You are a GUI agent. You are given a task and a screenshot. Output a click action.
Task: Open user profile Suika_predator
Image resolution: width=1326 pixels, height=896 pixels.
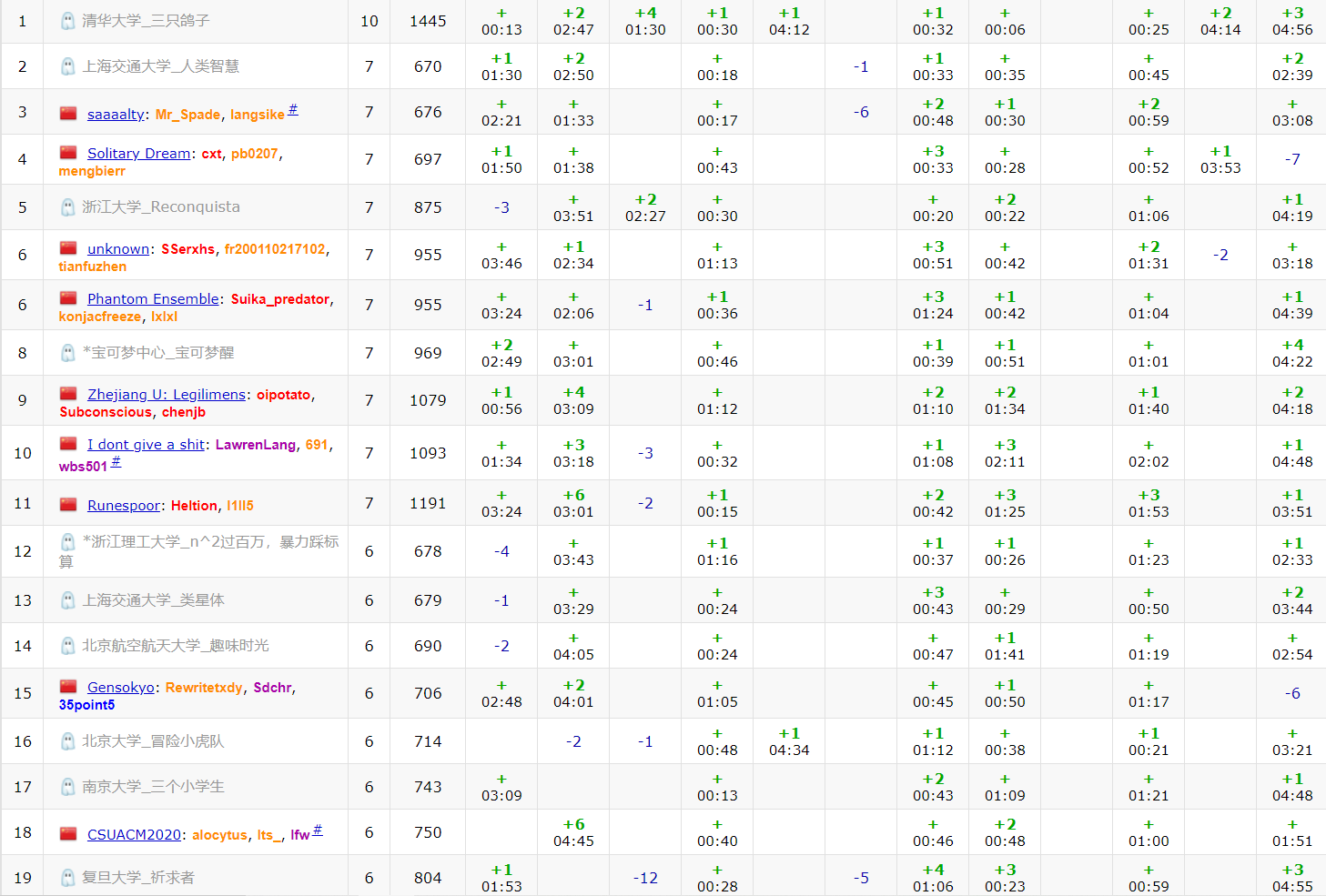(279, 299)
